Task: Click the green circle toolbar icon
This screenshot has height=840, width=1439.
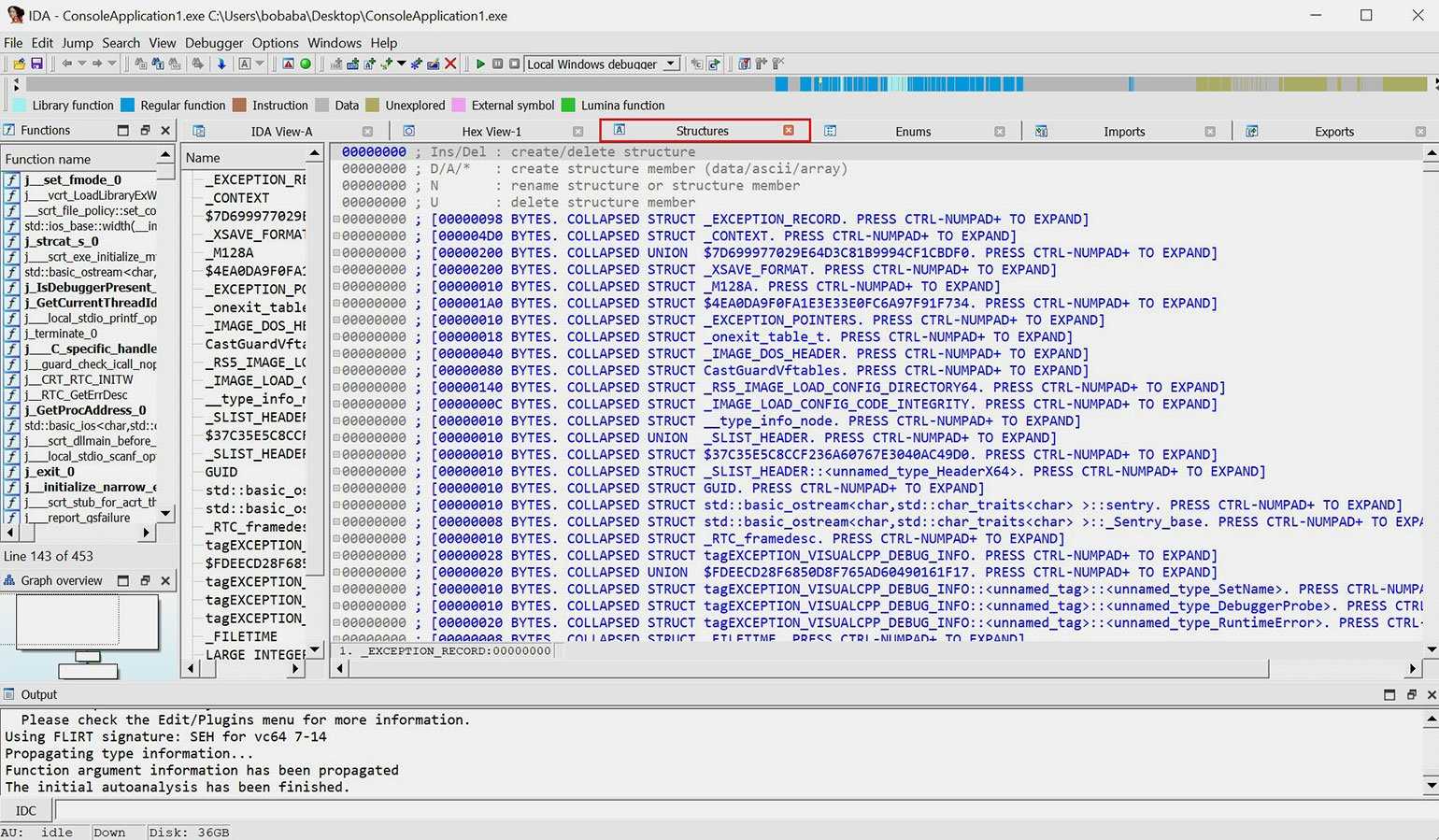Action: coord(306,64)
